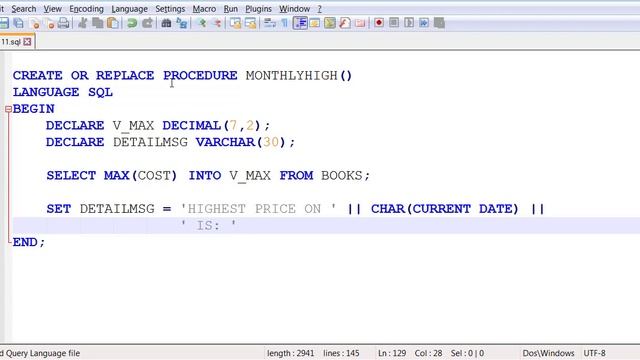
Task: Open Folder as Workspace toolbar icon
Action: [360, 23]
